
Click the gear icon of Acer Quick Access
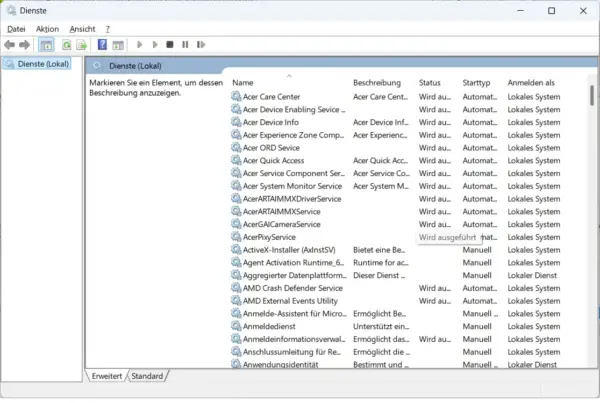236,160
